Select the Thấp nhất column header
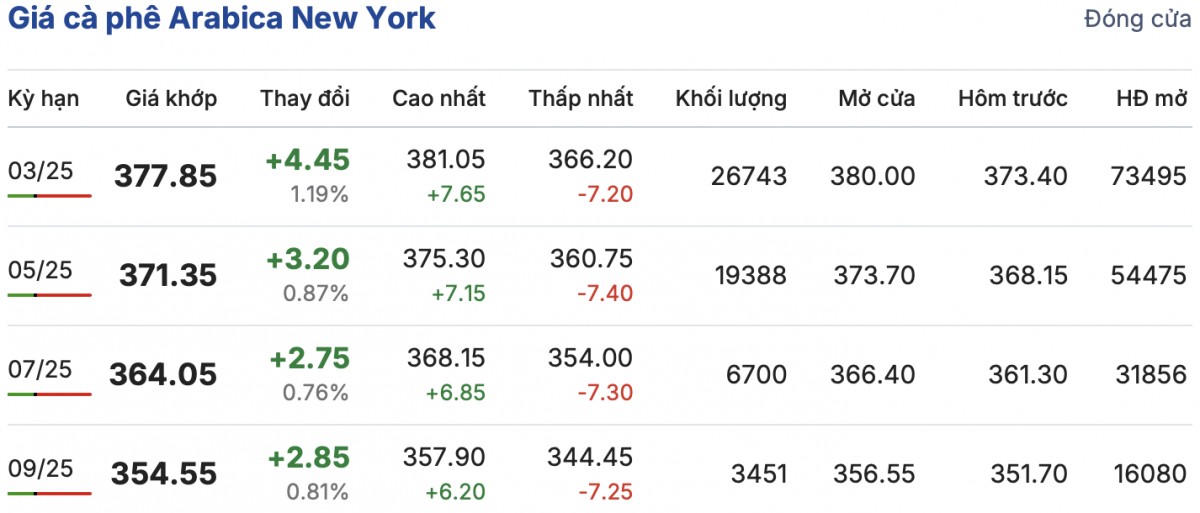 pos(581,98)
